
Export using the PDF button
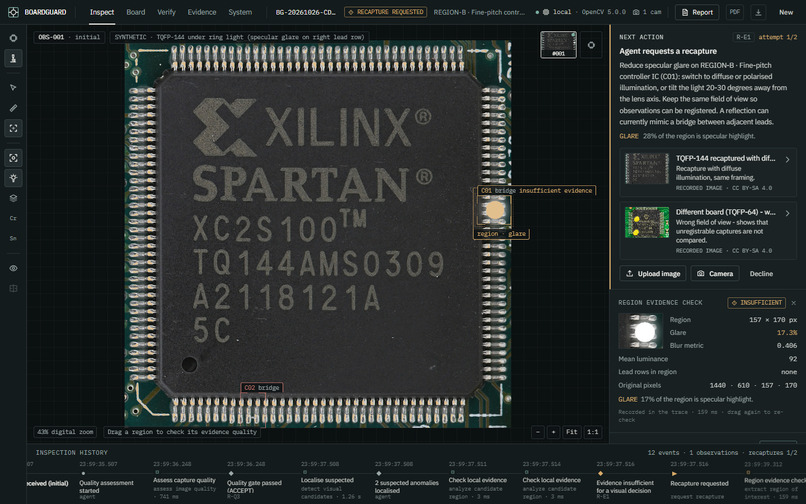coord(735,12)
